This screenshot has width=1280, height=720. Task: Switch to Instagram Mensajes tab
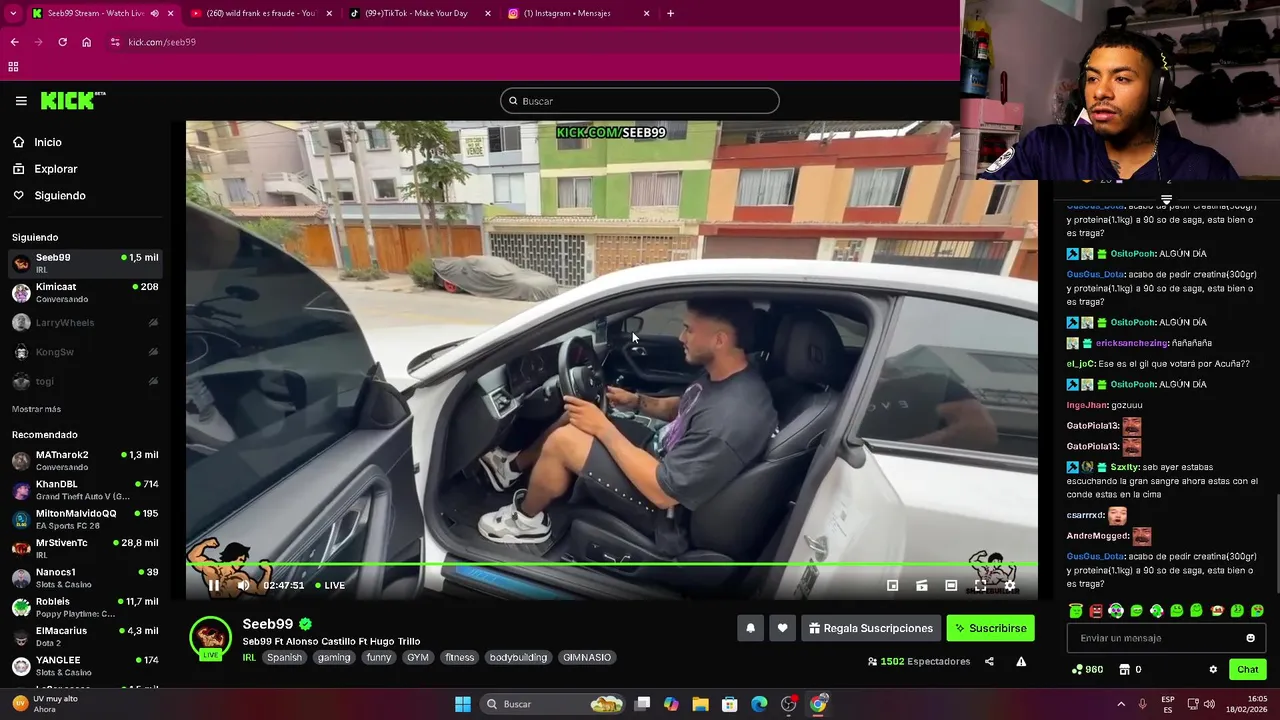tap(578, 13)
